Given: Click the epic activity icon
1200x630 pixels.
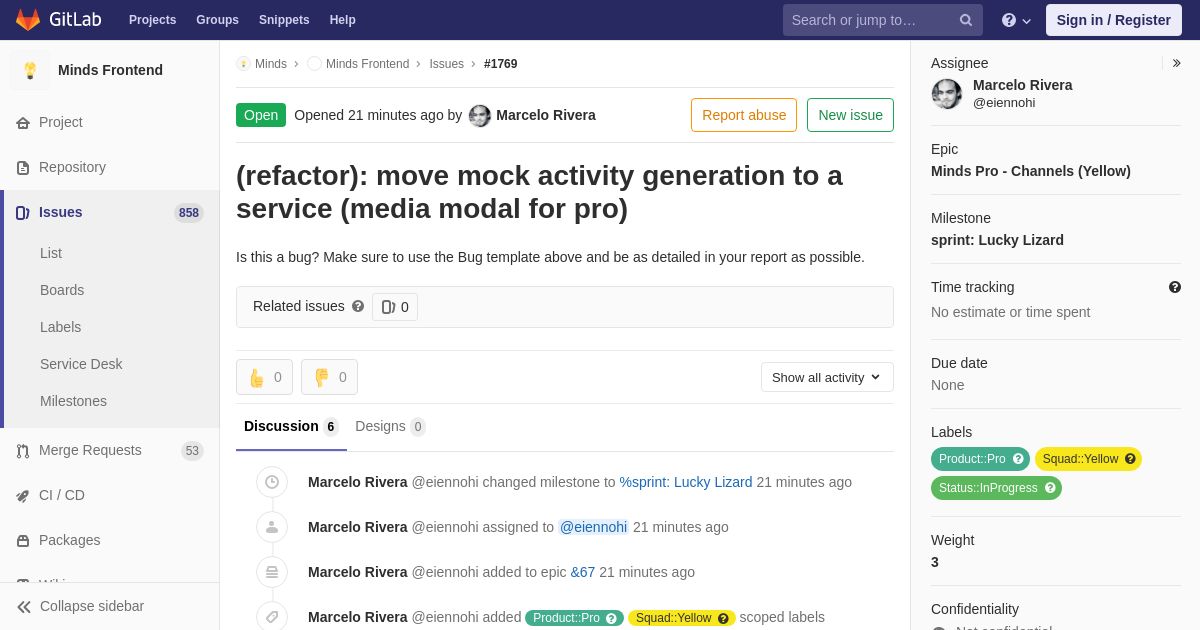Looking at the screenshot, I should pos(272,572).
